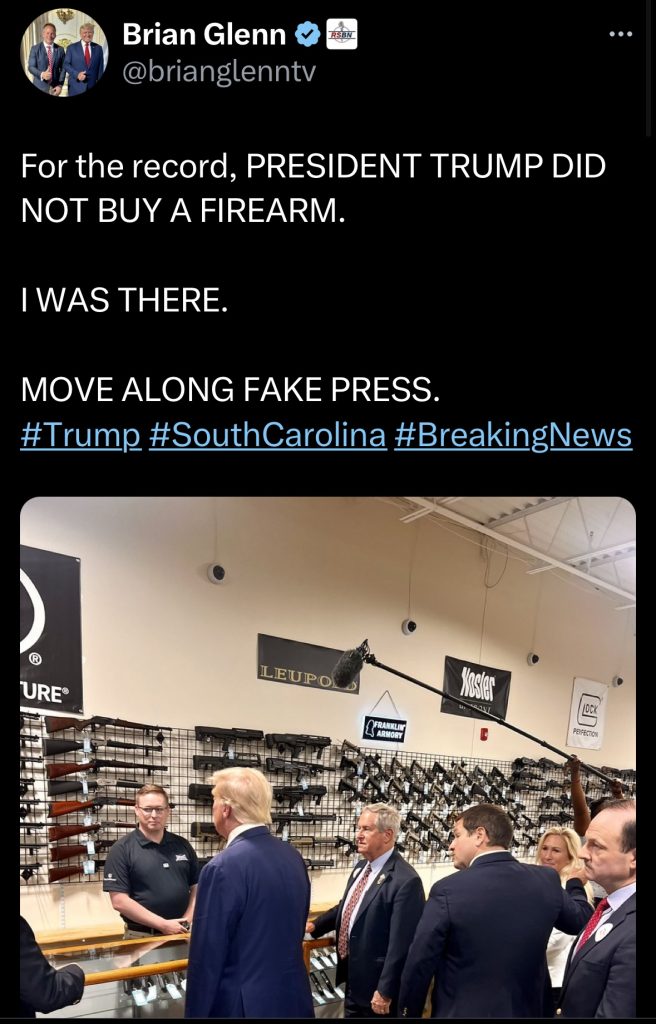The width and height of the screenshot is (656, 1024).
Task: Expand the attached gun store photo
Action: tap(328, 758)
